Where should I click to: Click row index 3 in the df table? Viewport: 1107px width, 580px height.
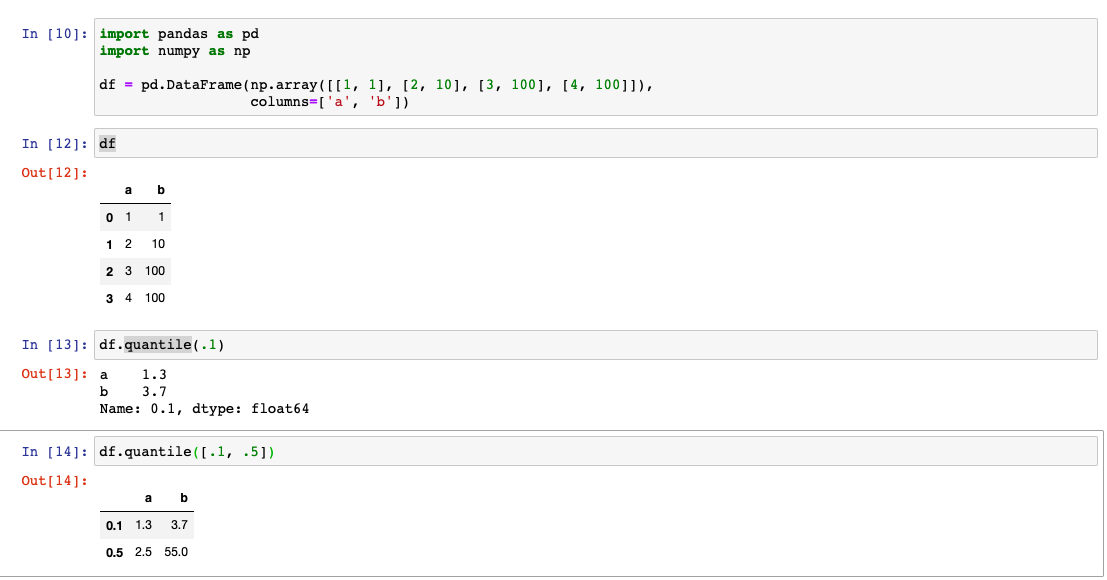[108, 297]
